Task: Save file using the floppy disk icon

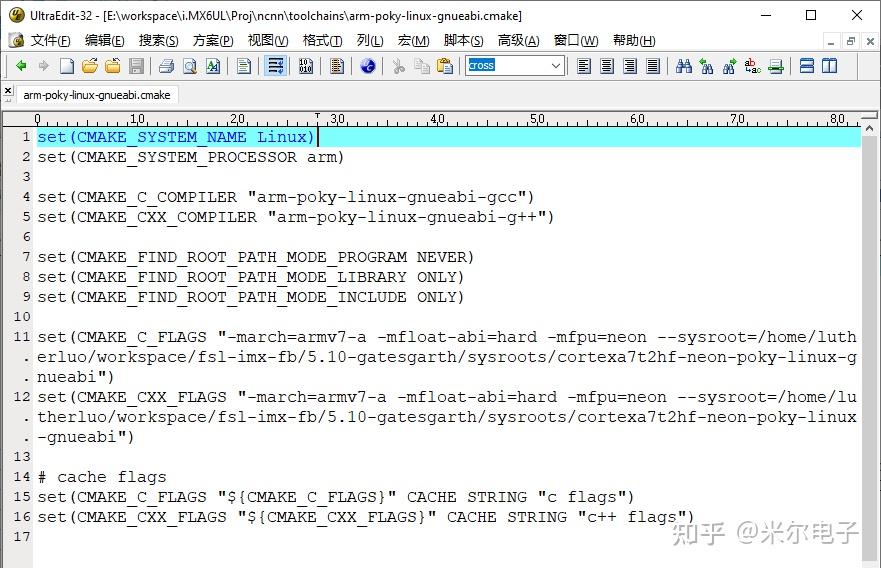Action: tap(136, 66)
